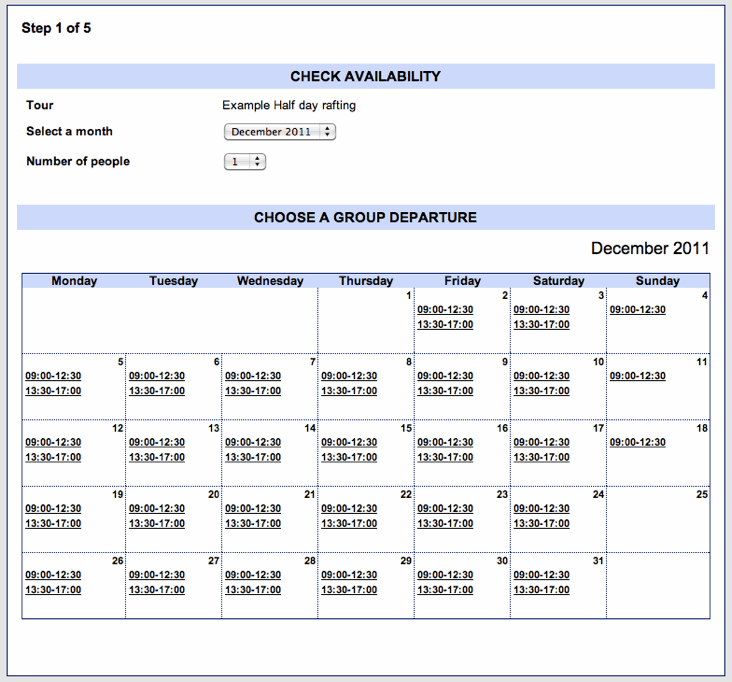The width and height of the screenshot is (732, 682).
Task: Choose 13:30-17:00 on Tuesday December 13
Action: pyautogui.click(x=156, y=457)
